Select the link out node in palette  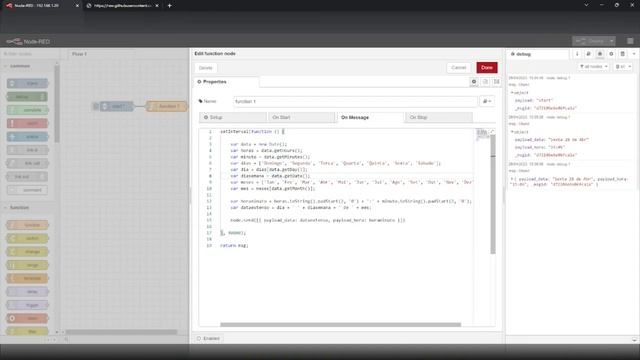(27, 177)
